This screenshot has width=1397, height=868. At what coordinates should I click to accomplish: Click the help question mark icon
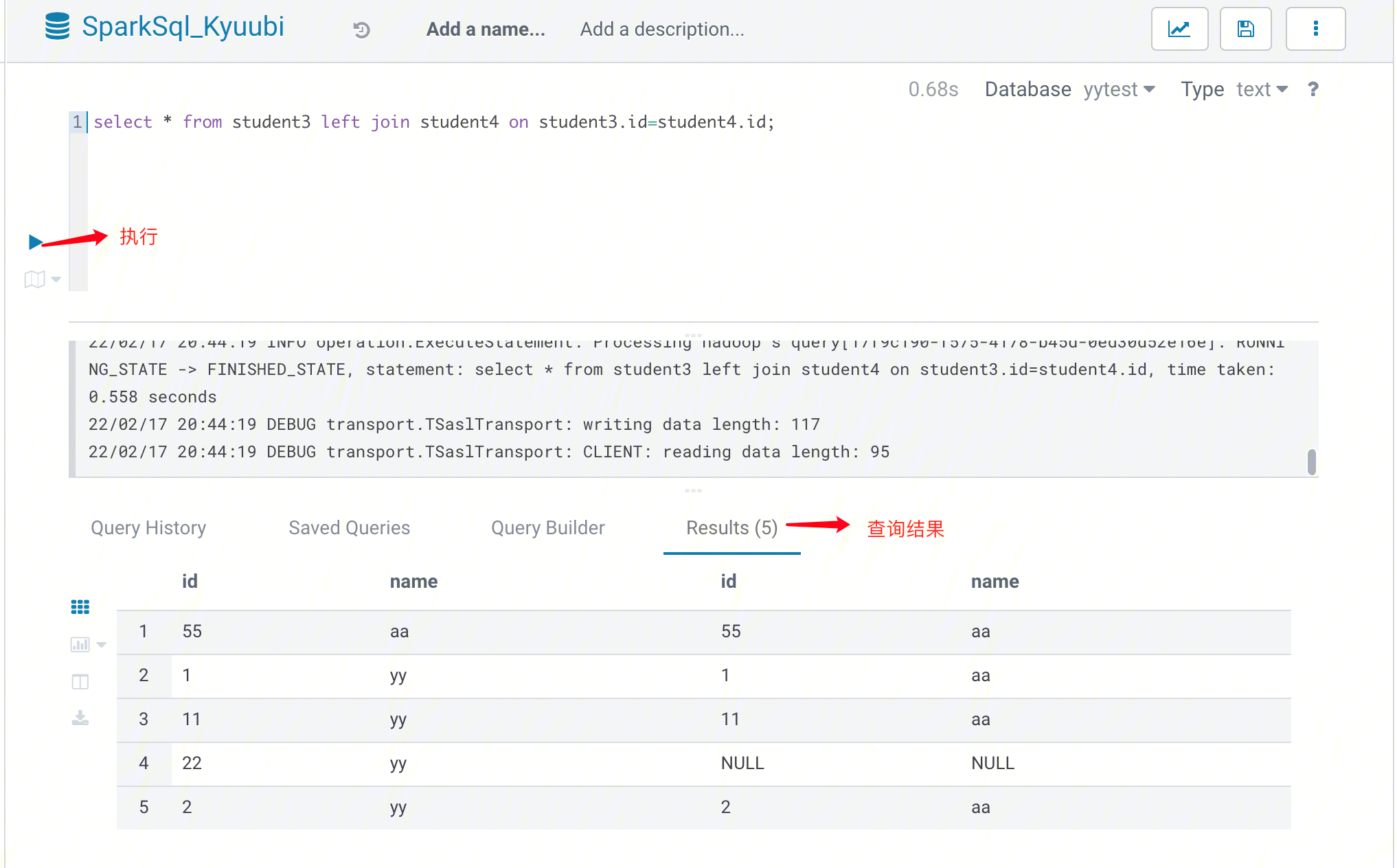click(x=1313, y=89)
